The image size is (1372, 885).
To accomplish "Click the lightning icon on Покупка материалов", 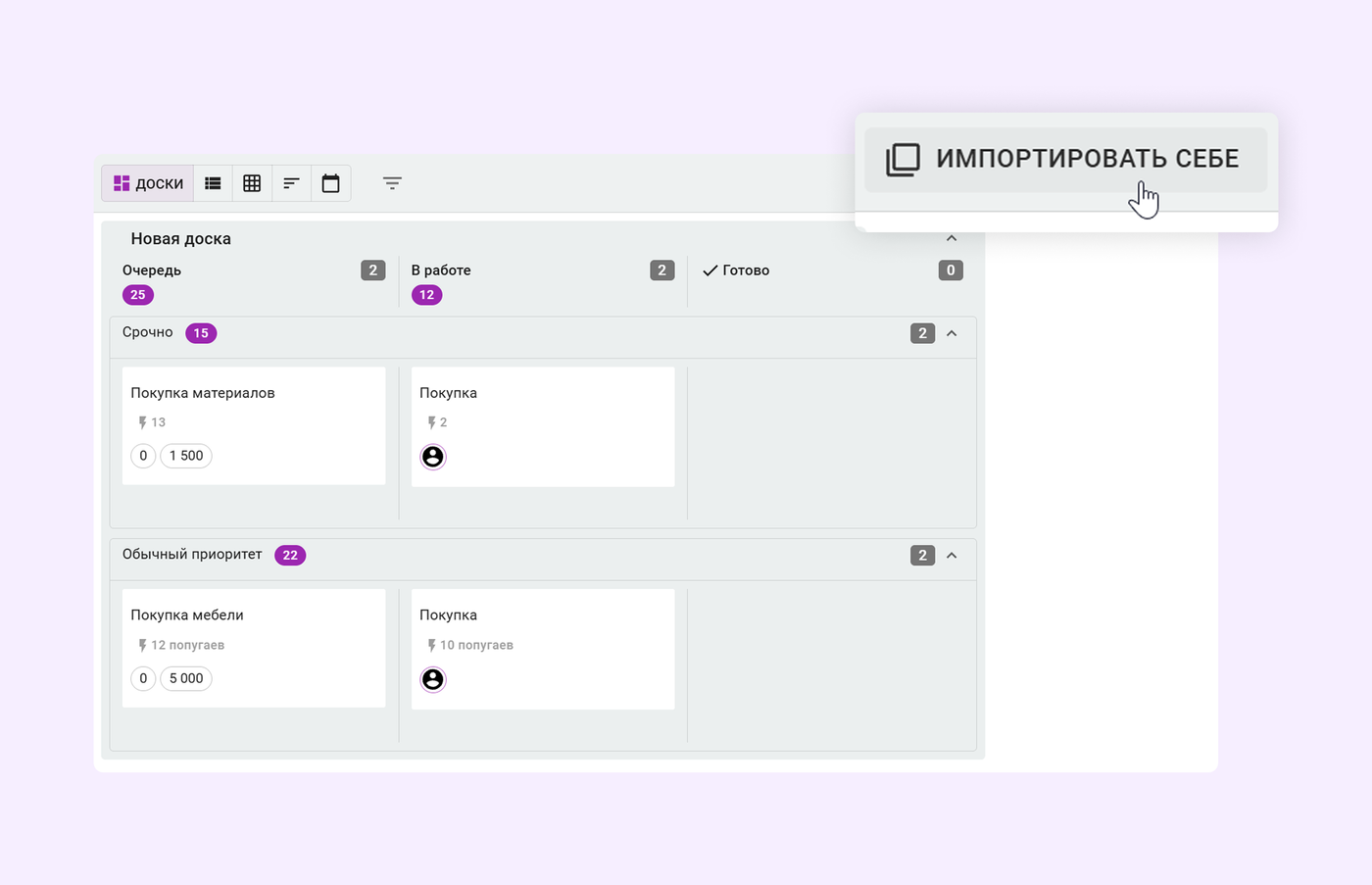I will (x=143, y=422).
